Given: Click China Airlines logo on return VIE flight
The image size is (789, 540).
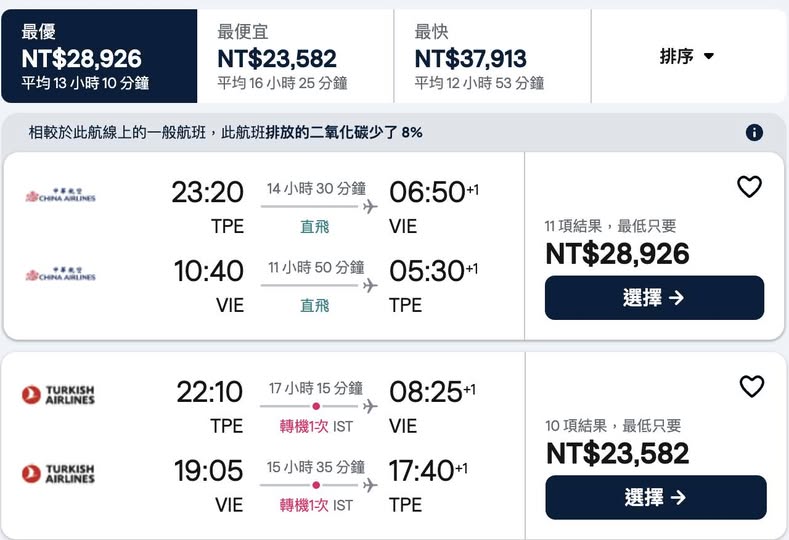Looking at the screenshot, I should point(60,274).
